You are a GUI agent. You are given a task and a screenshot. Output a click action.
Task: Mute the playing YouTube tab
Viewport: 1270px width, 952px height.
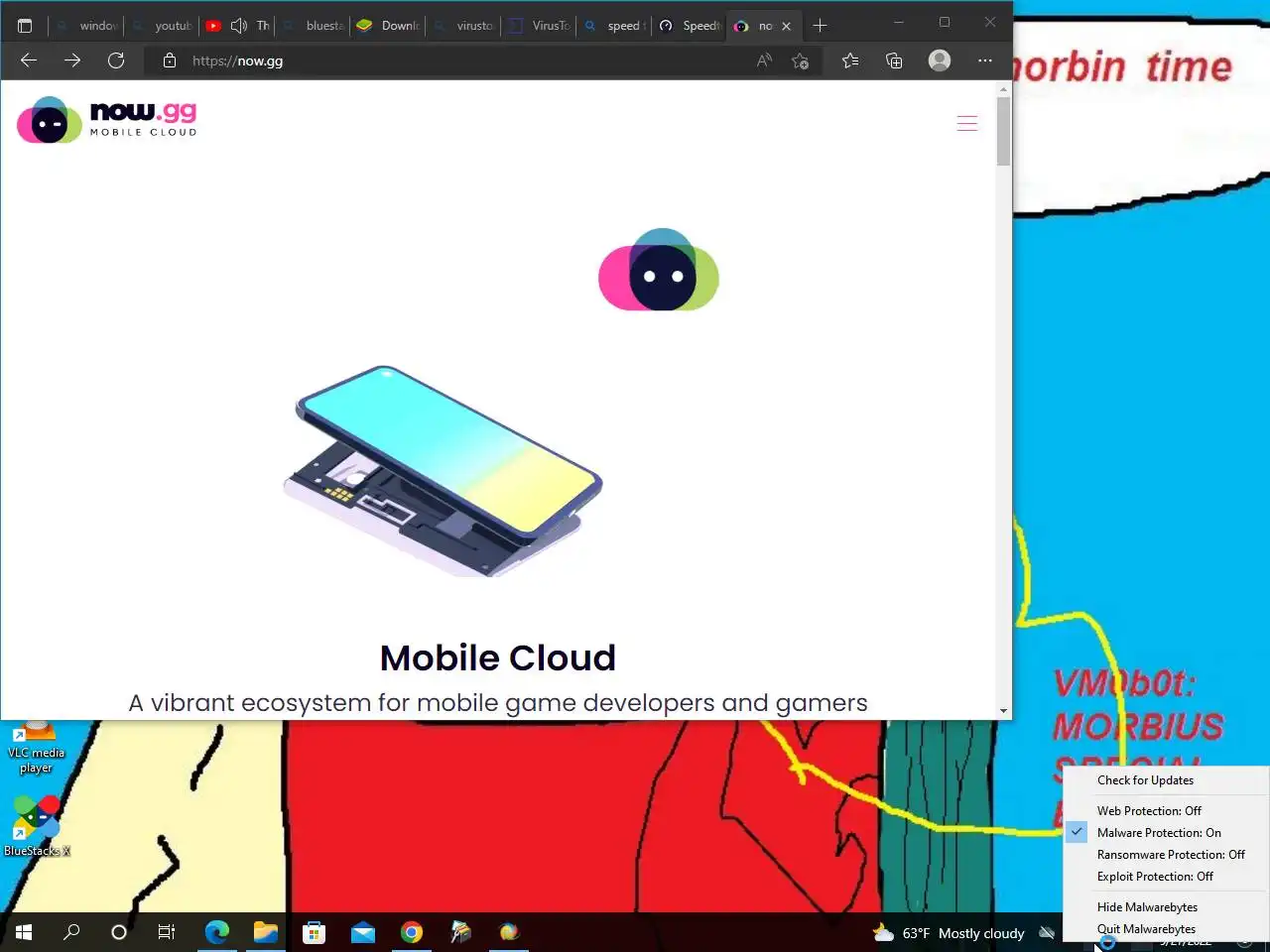(239, 26)
